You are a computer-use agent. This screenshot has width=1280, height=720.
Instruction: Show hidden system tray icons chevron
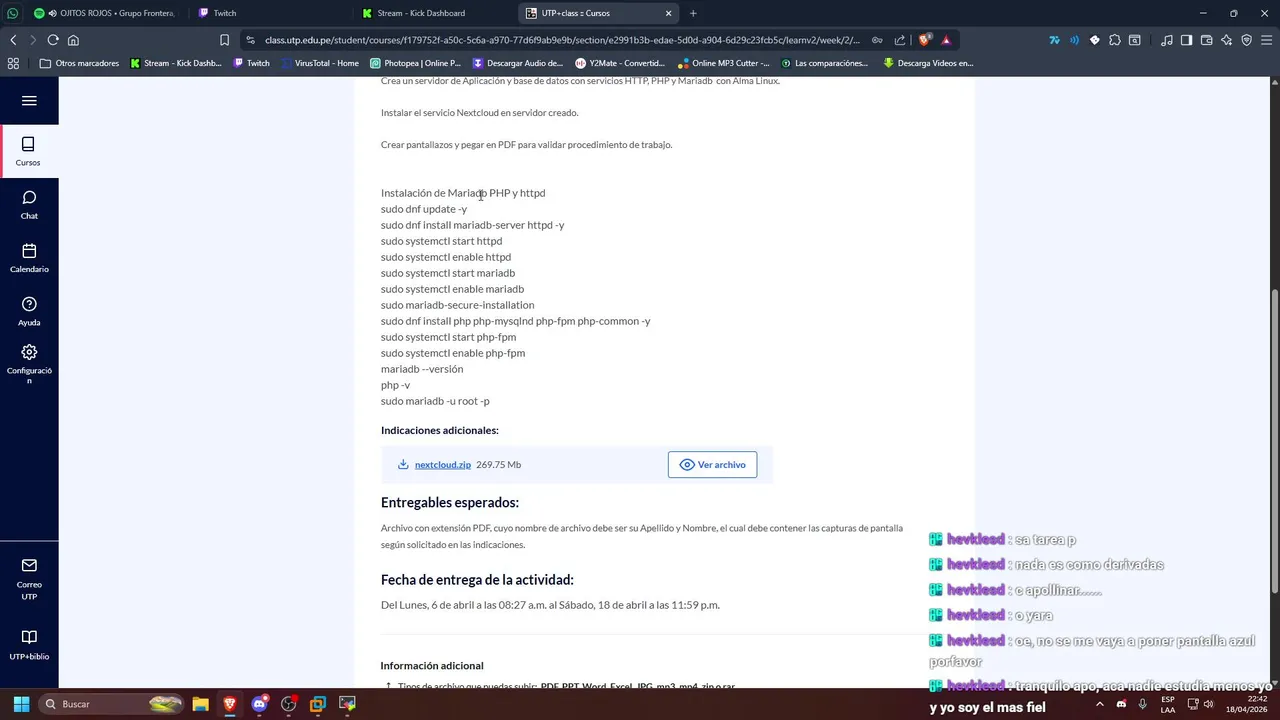pos(1099,704)
